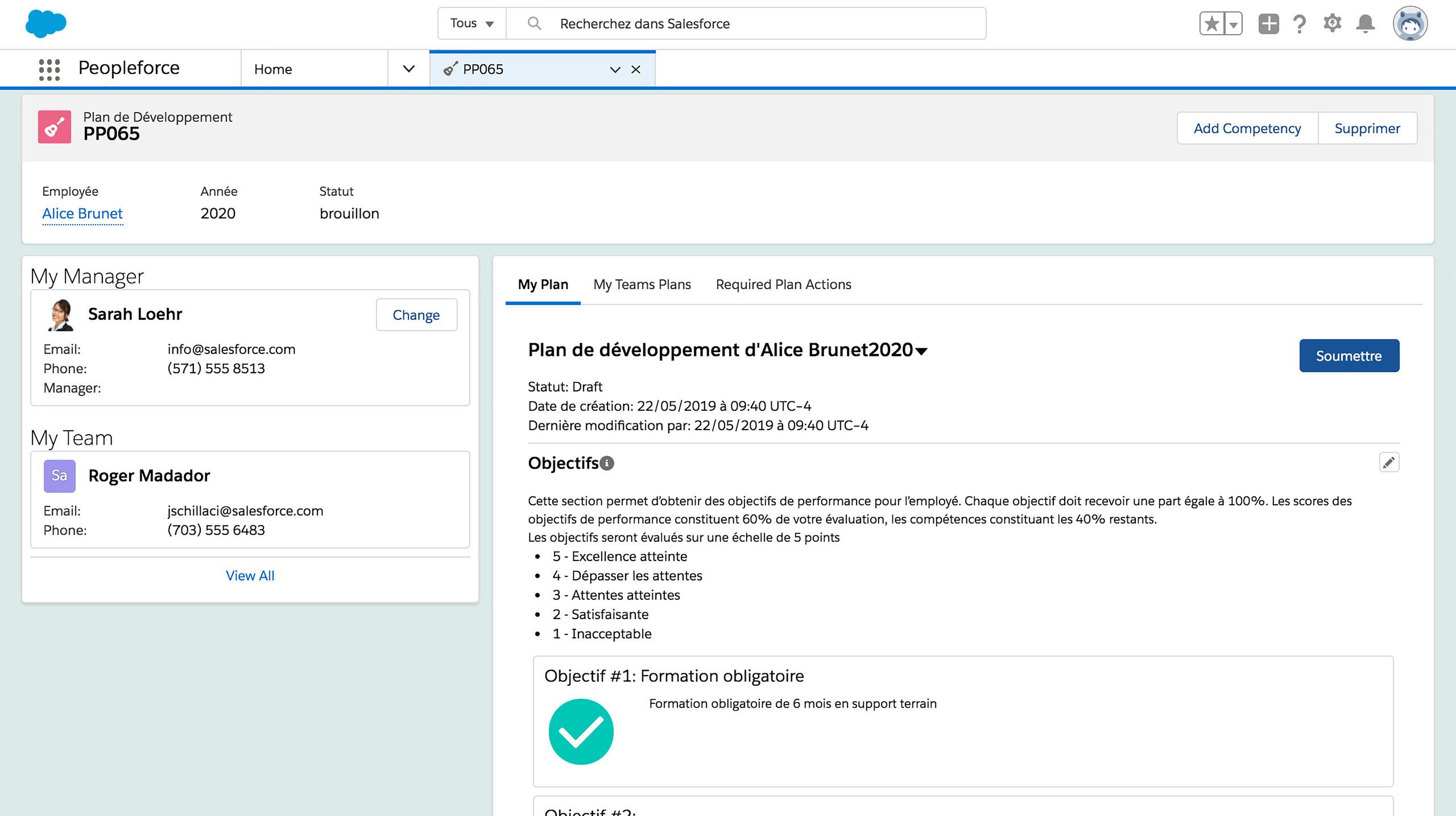The width and height of the screenshot is (1456, 816).
Task: Edit Objectifs with the pencil icon
Action: [x=1389, y=463]
